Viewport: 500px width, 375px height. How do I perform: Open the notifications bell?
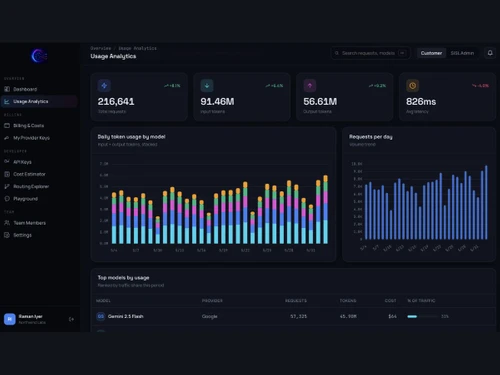point(490,53)
